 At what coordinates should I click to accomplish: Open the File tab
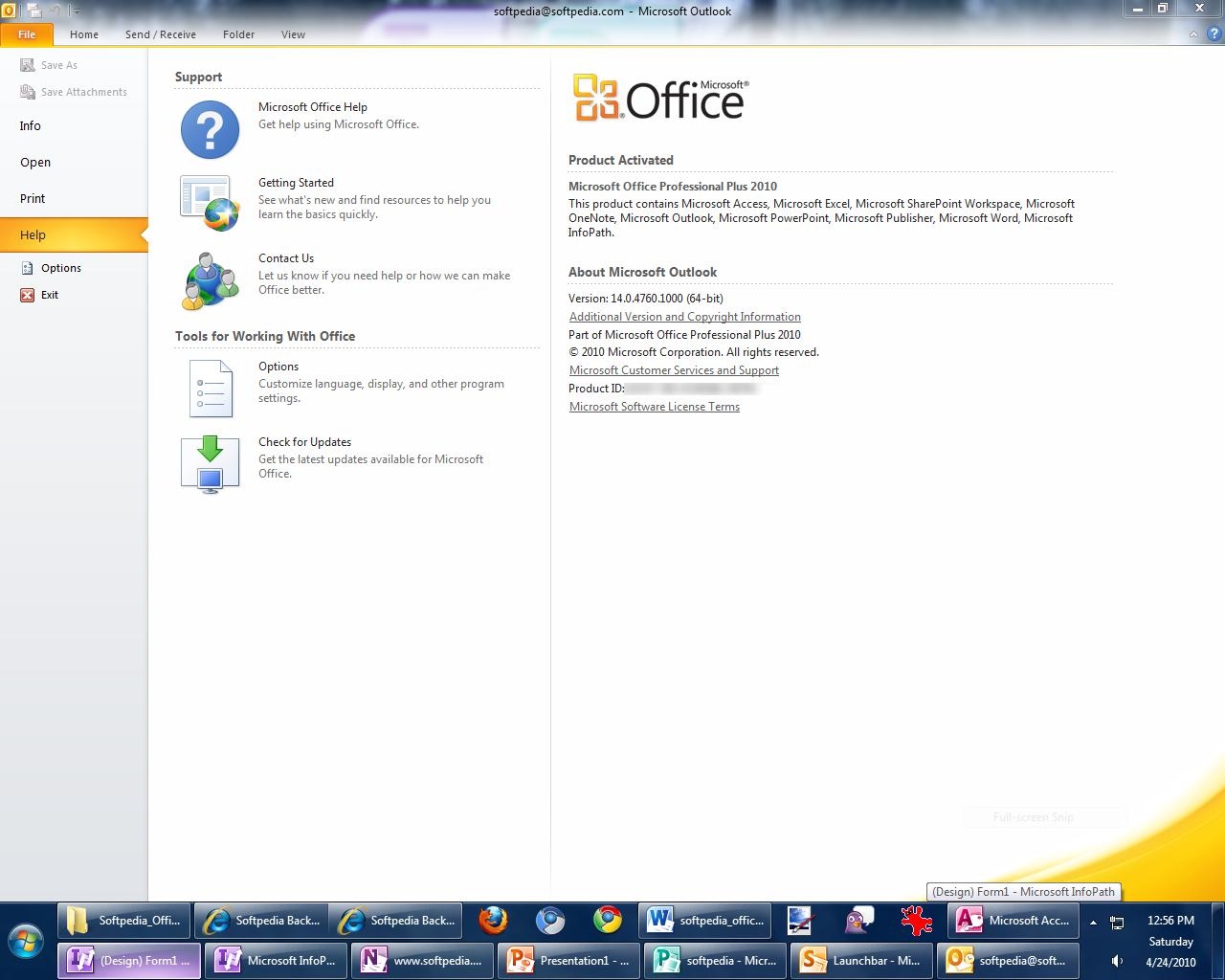pos(27,34)
